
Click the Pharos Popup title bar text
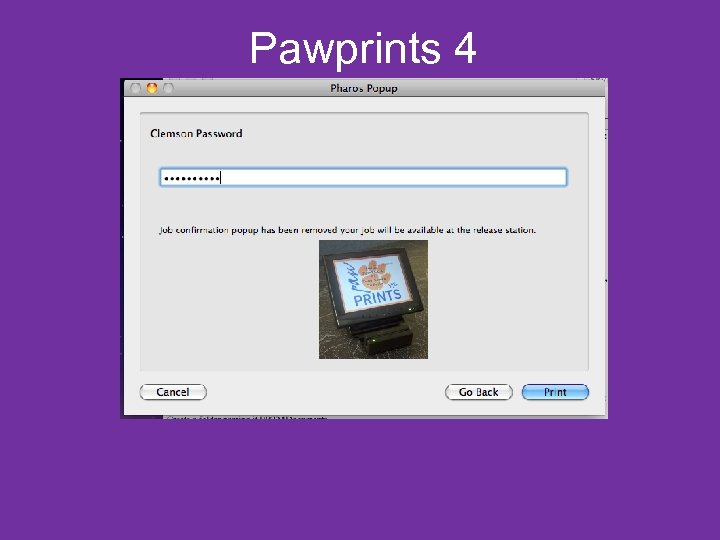pyautogui.click(x=364, y=88)
